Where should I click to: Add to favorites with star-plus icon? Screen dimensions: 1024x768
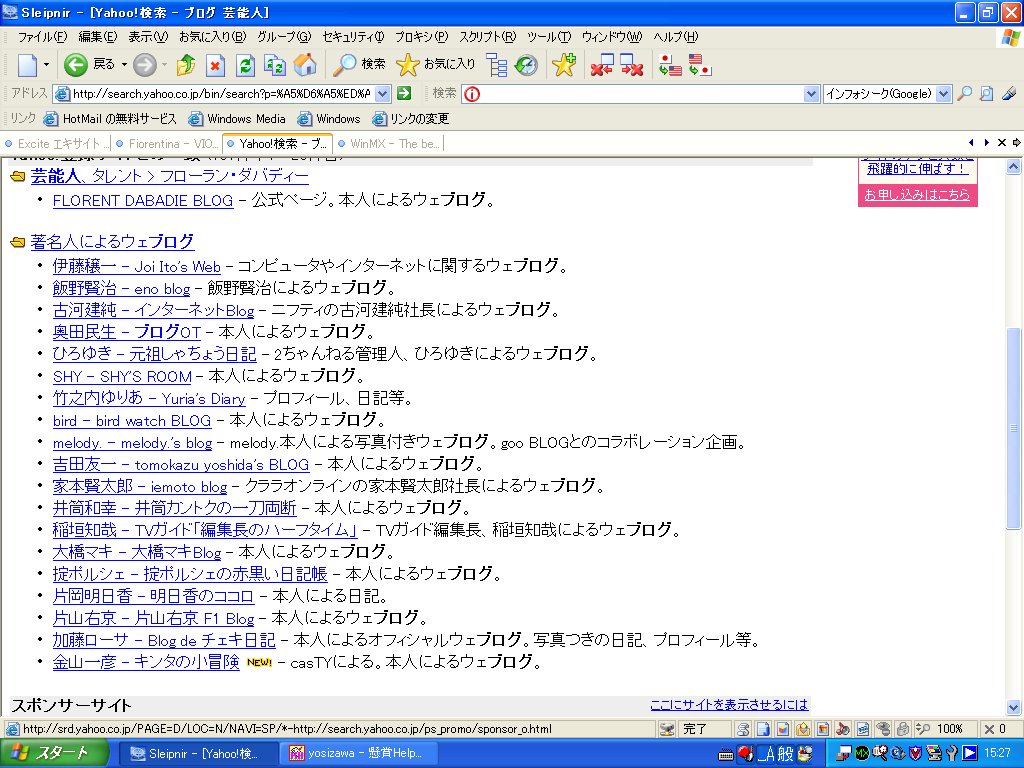tap(564, 65)
